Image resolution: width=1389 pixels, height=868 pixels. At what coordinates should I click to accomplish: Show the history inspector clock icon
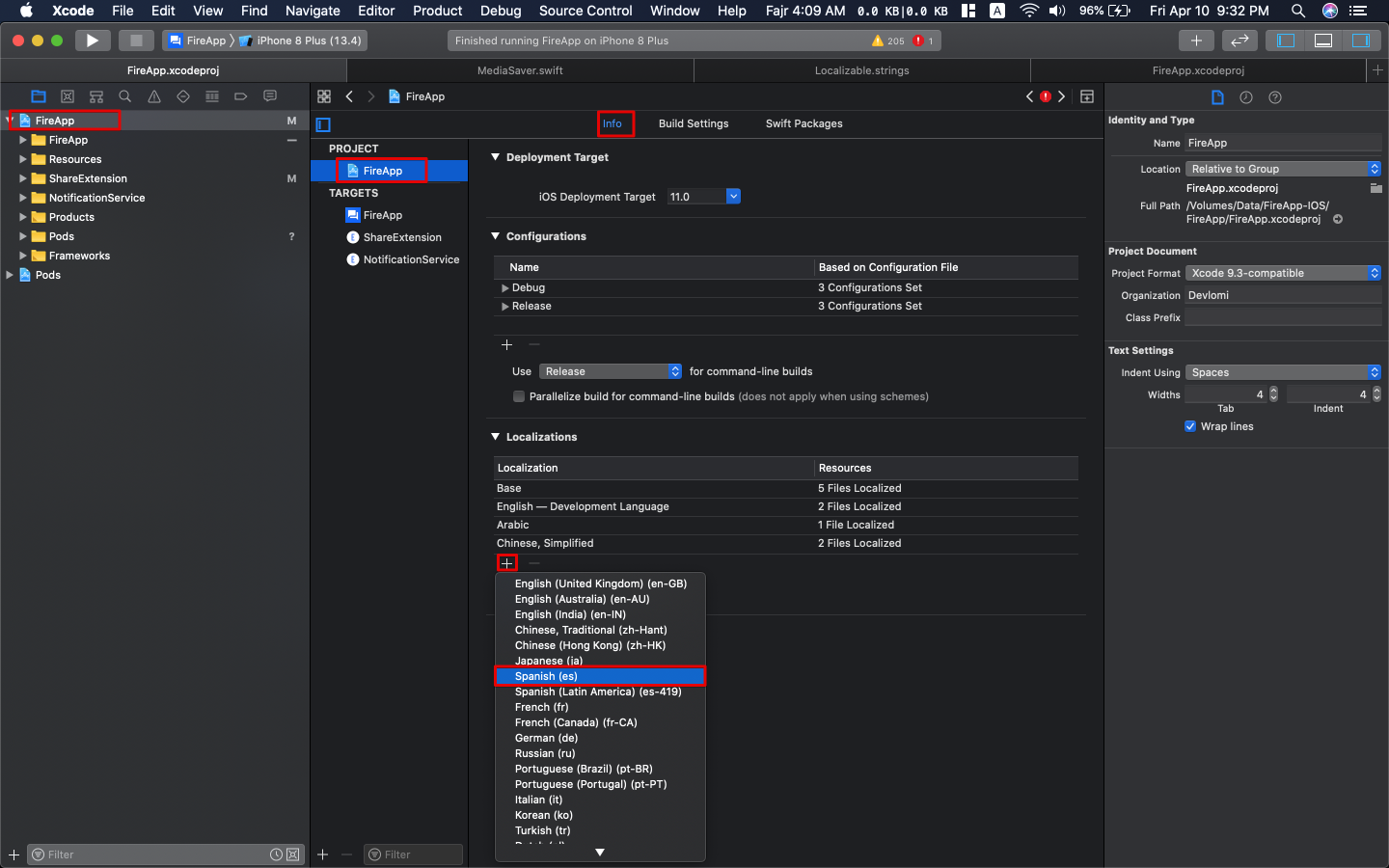tap(1246, 97)
